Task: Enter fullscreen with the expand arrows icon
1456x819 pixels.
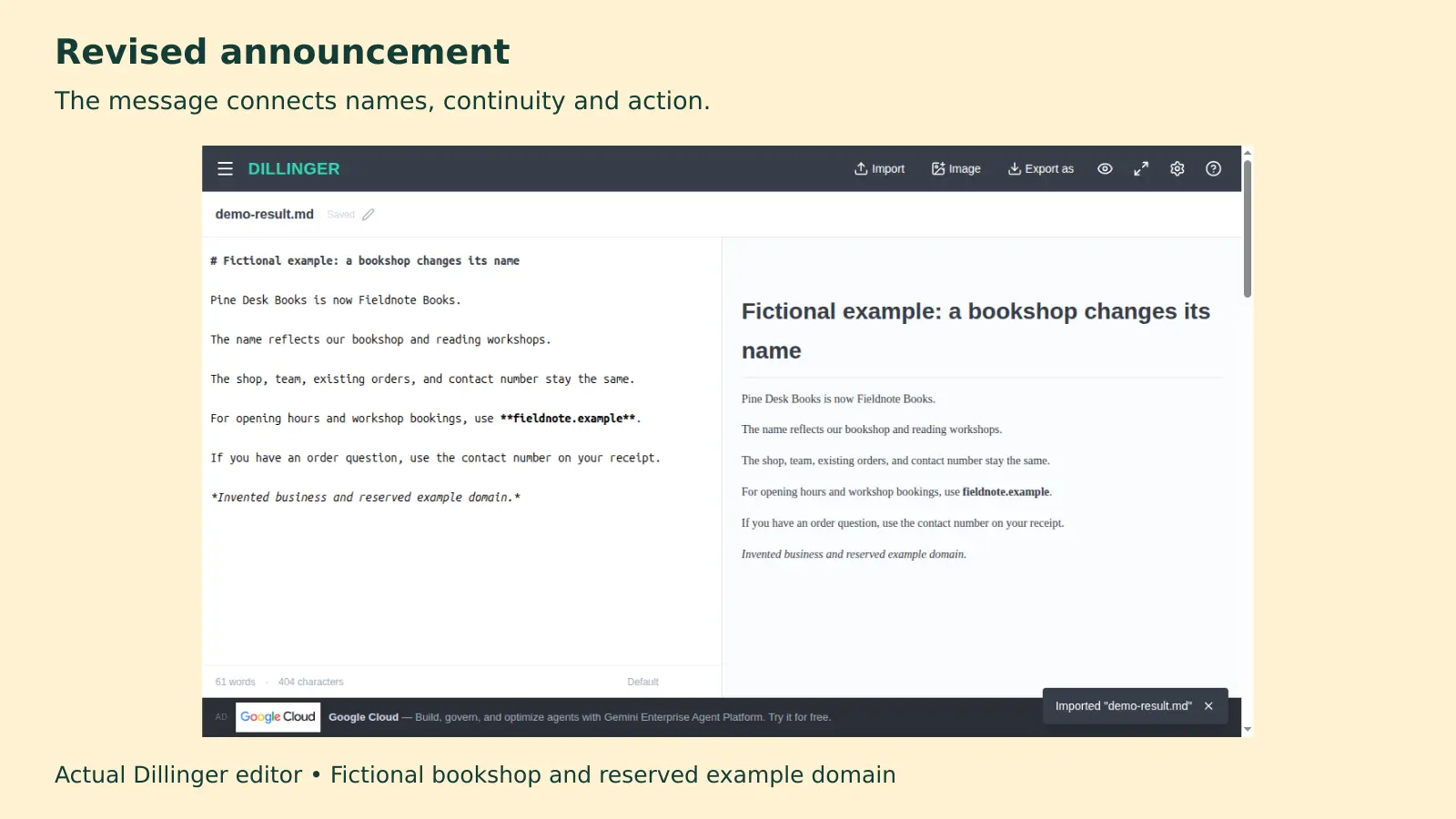Action: click(1141, 168)
